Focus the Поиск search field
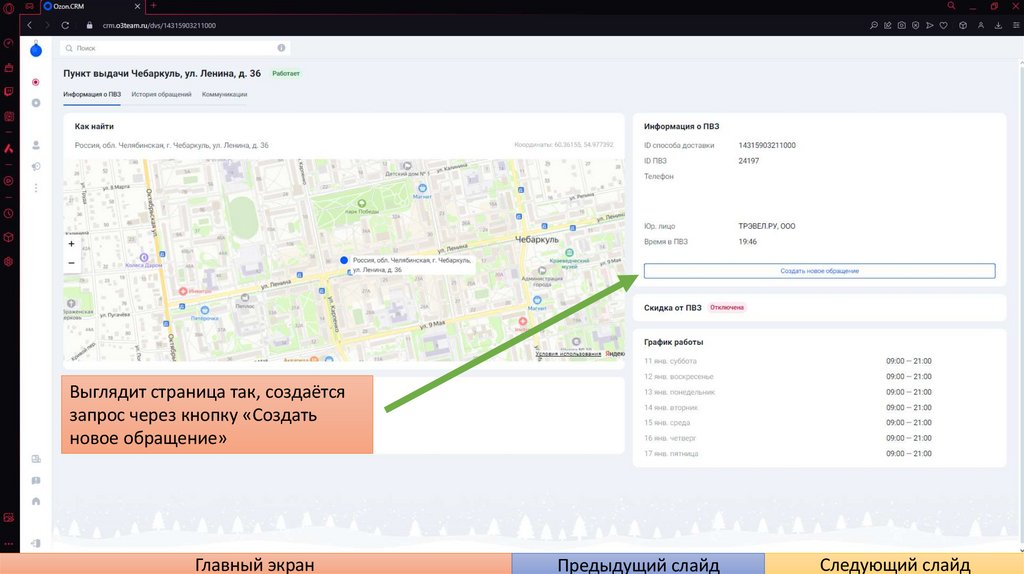Image resolution: width=1024 pixels, height=574 pixels. pos(175,48)
